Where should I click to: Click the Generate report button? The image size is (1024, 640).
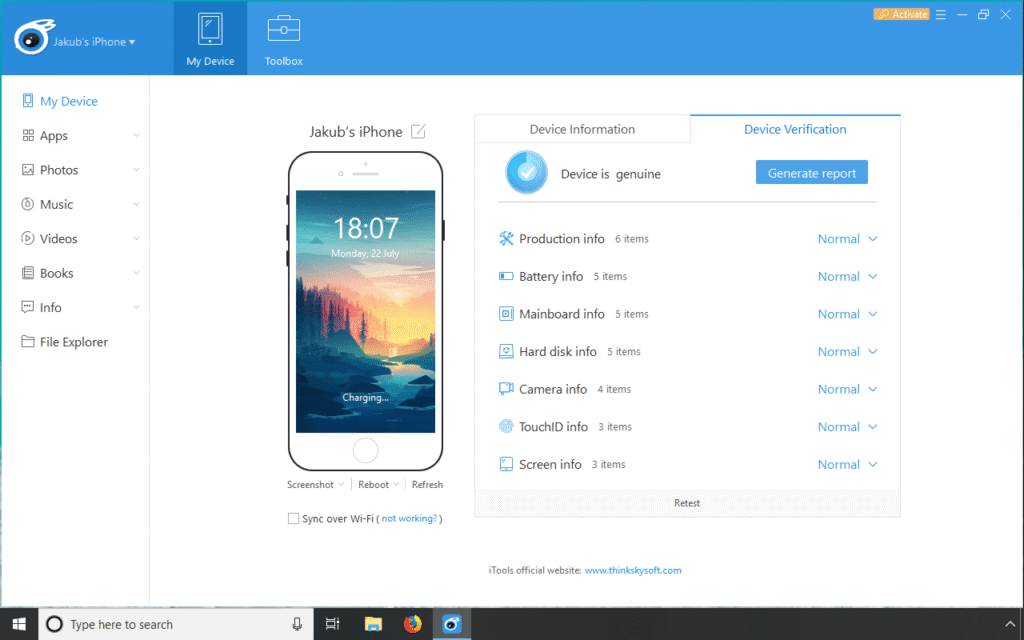click(x=811, y=172)
